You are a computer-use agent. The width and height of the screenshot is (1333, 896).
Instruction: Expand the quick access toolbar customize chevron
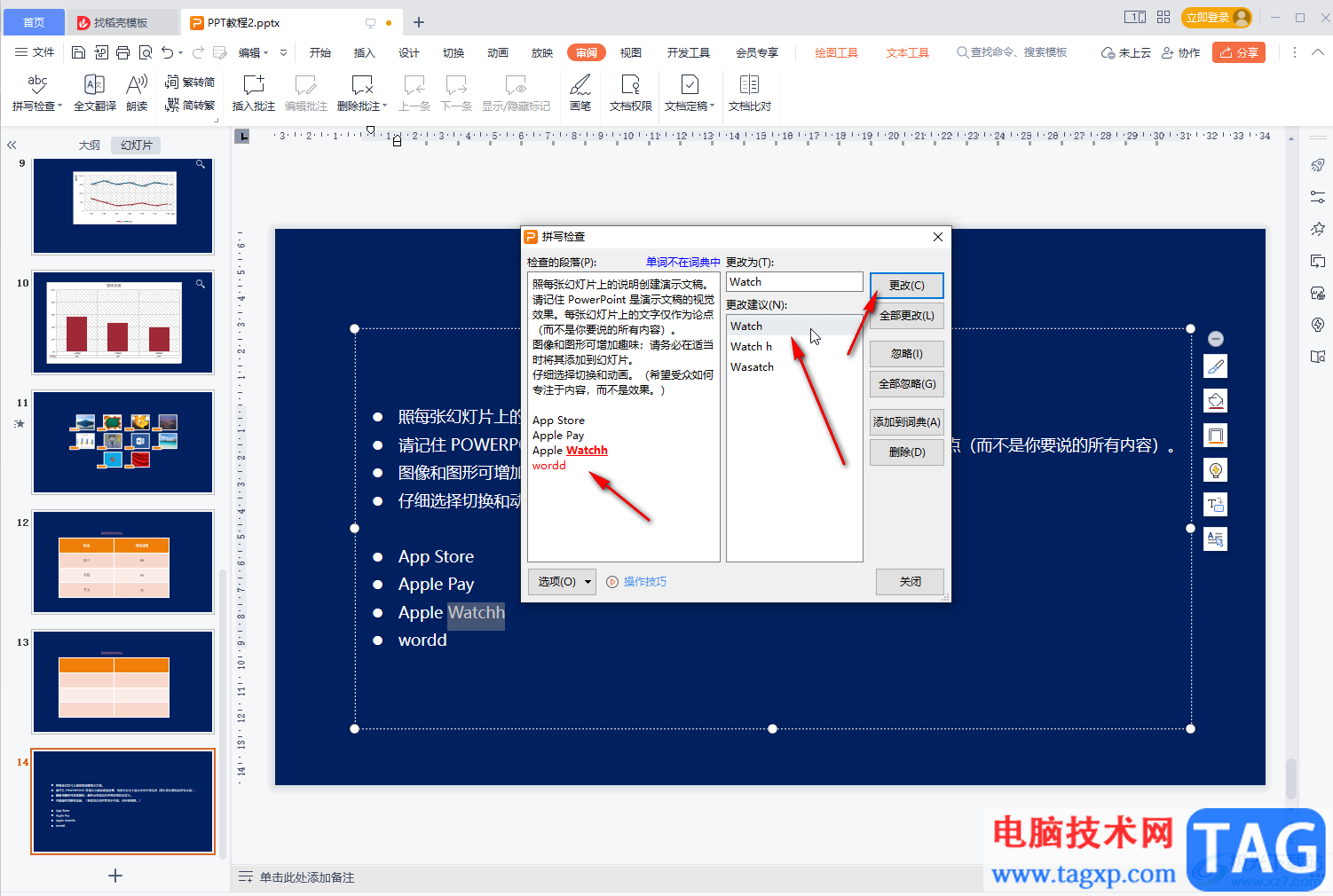(x=284, y=52)
